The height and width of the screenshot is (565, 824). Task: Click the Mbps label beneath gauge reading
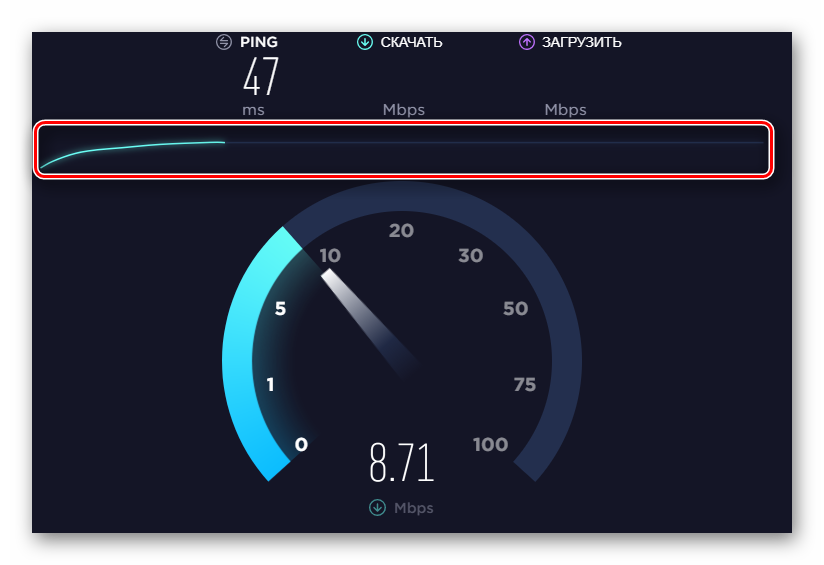tap(414, 508)
